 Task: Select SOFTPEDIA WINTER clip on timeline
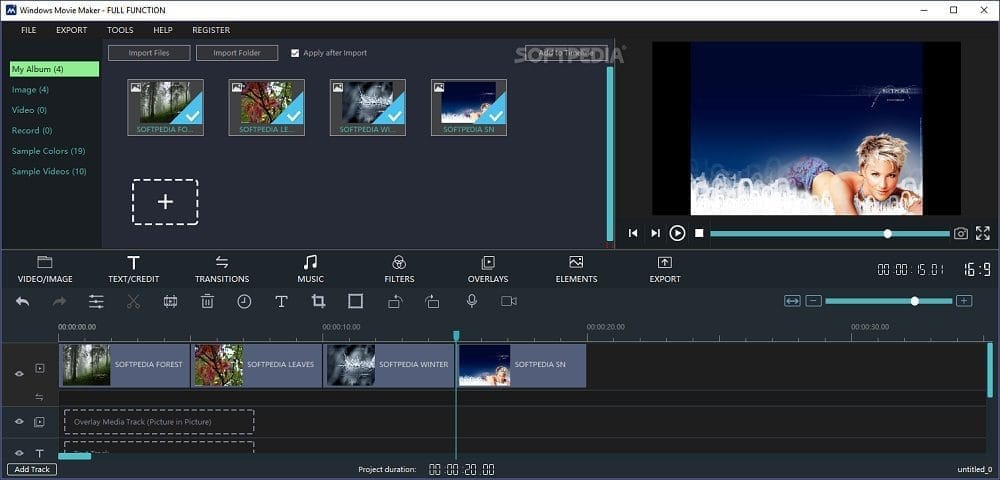(389, 365)
